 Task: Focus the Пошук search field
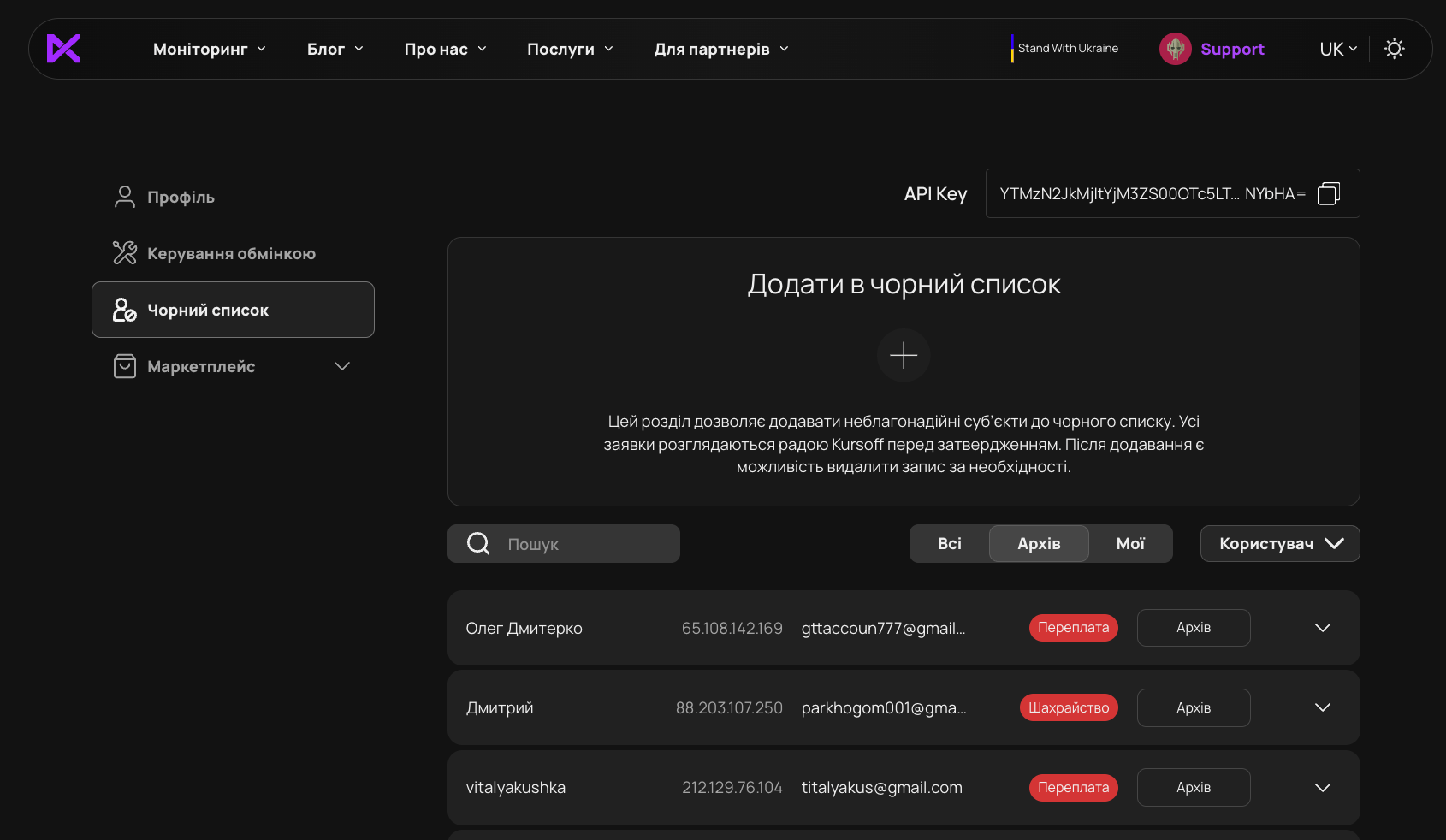(564, 544)
